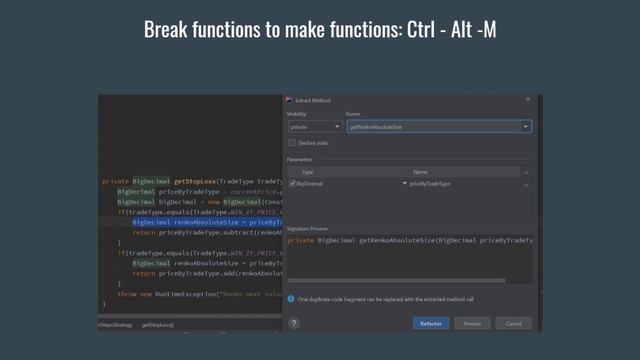640x360 pixels.
Task: Move parameter up arrow in Parameters table
Action: [527, 173]
